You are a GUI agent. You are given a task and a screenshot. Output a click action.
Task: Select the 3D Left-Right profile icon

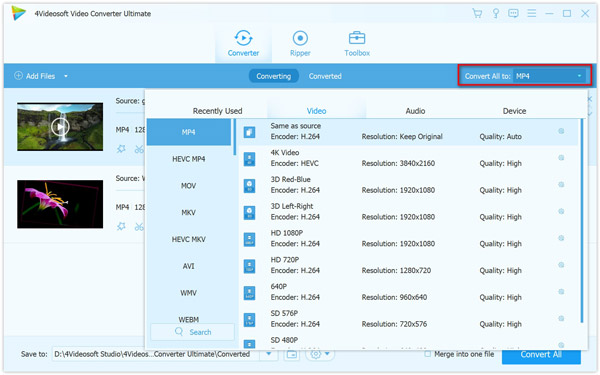(x=249, y=213)
